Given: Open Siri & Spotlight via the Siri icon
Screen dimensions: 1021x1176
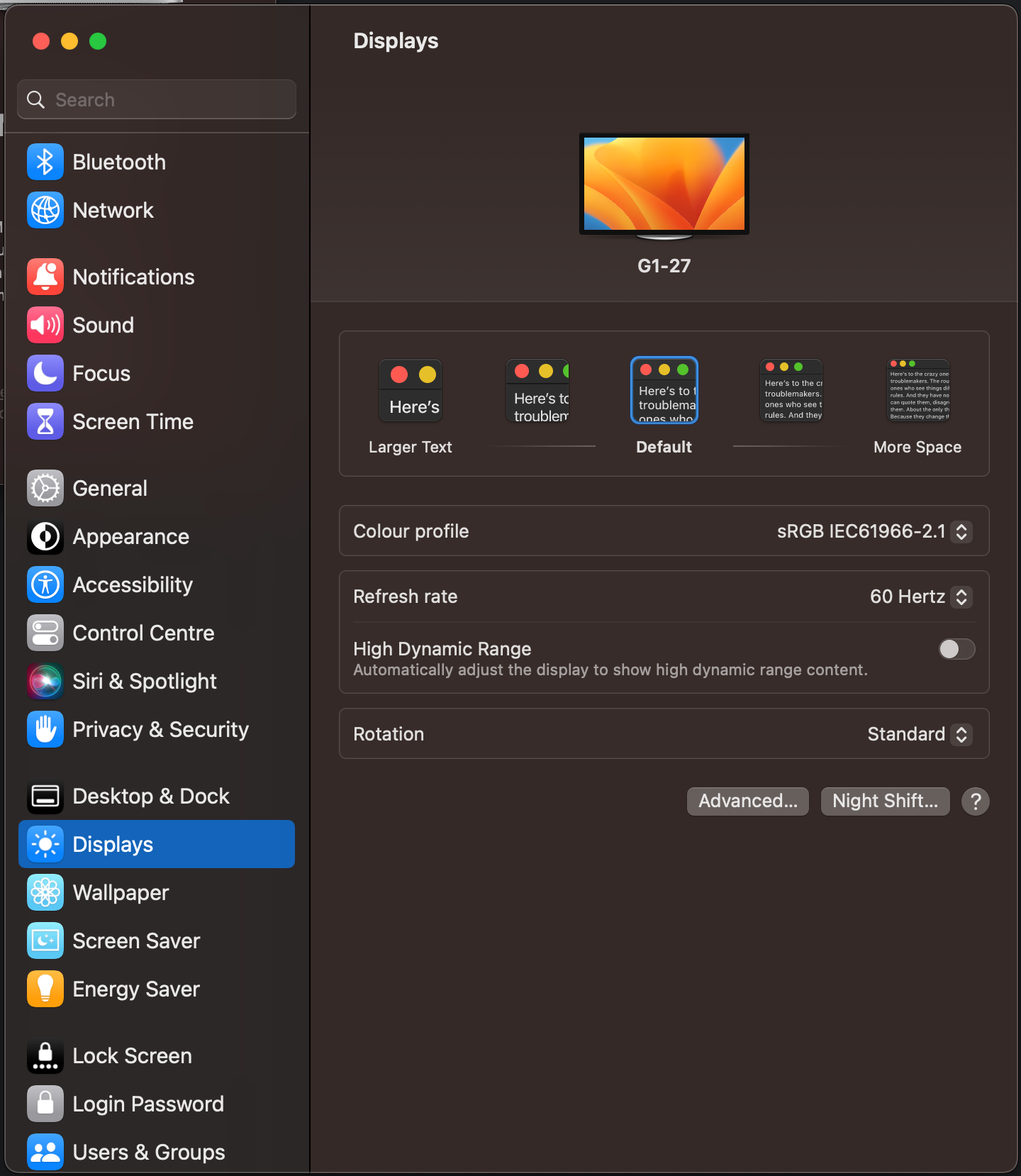Looking at the screenshot, I should (45, 681).
